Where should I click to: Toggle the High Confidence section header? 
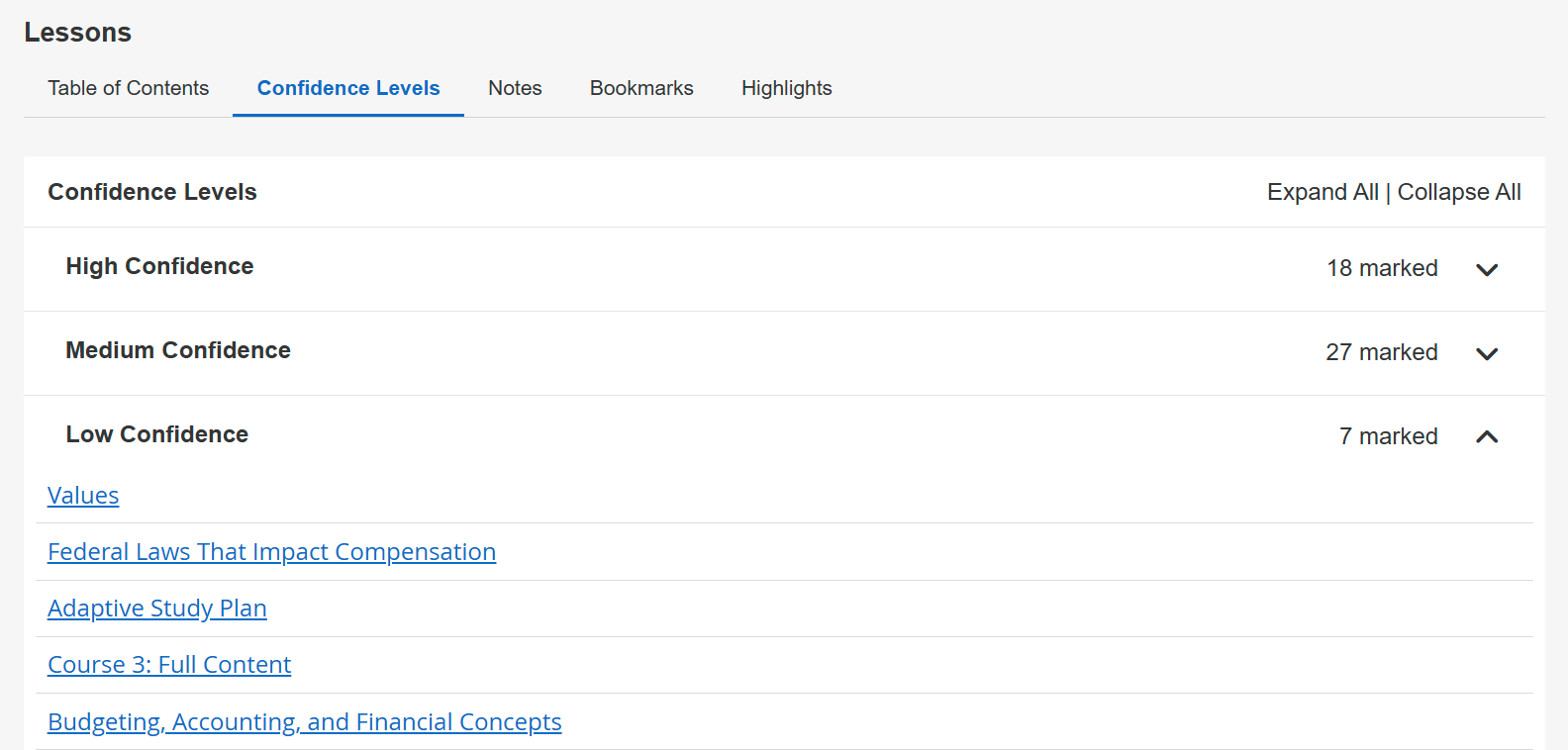[159, 266]
